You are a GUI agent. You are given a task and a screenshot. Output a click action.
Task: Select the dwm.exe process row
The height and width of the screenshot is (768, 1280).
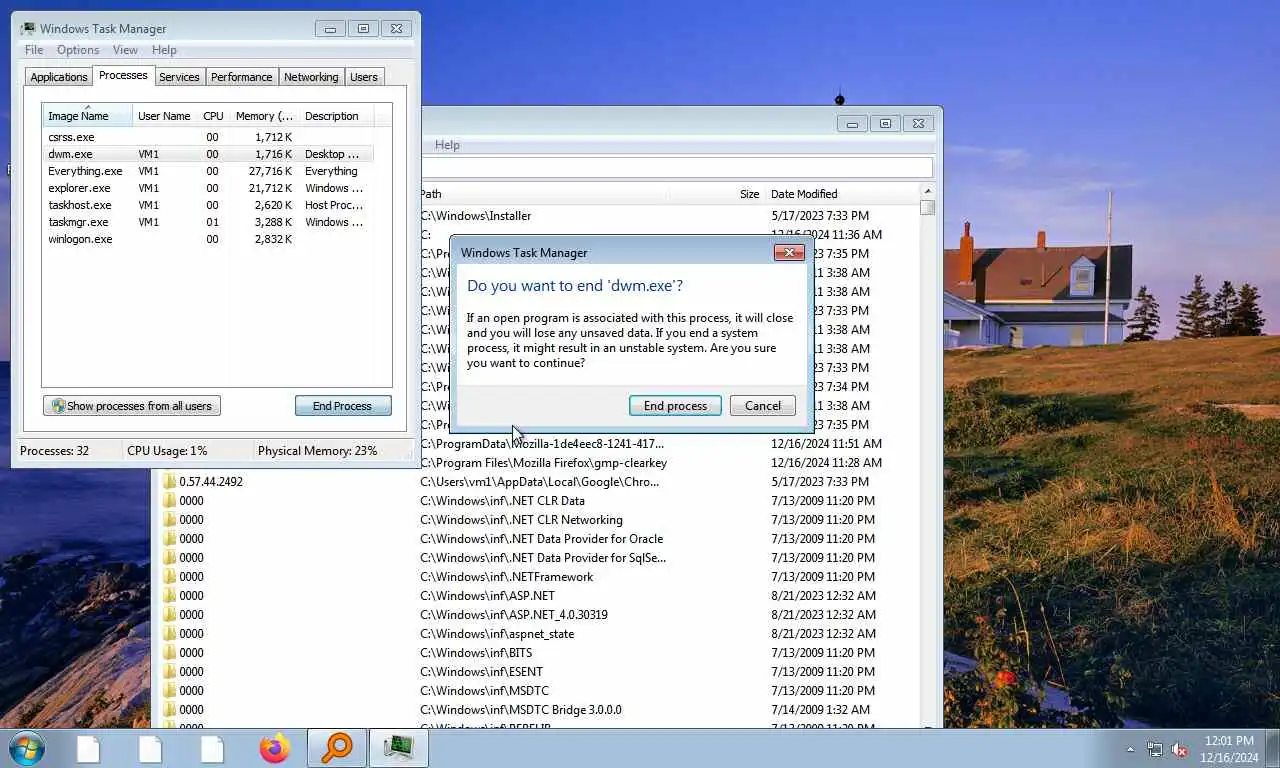208,154
